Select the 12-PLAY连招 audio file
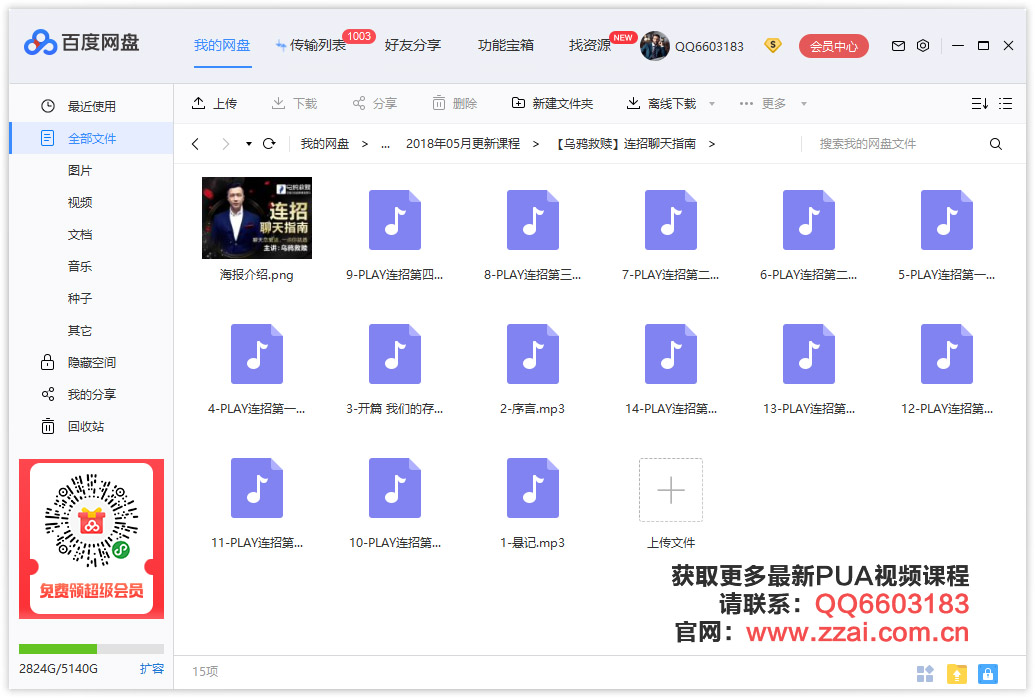Image resolution: width=1035 pixels, height=698 pixels. pyautogui.click(x=947, y=354)
